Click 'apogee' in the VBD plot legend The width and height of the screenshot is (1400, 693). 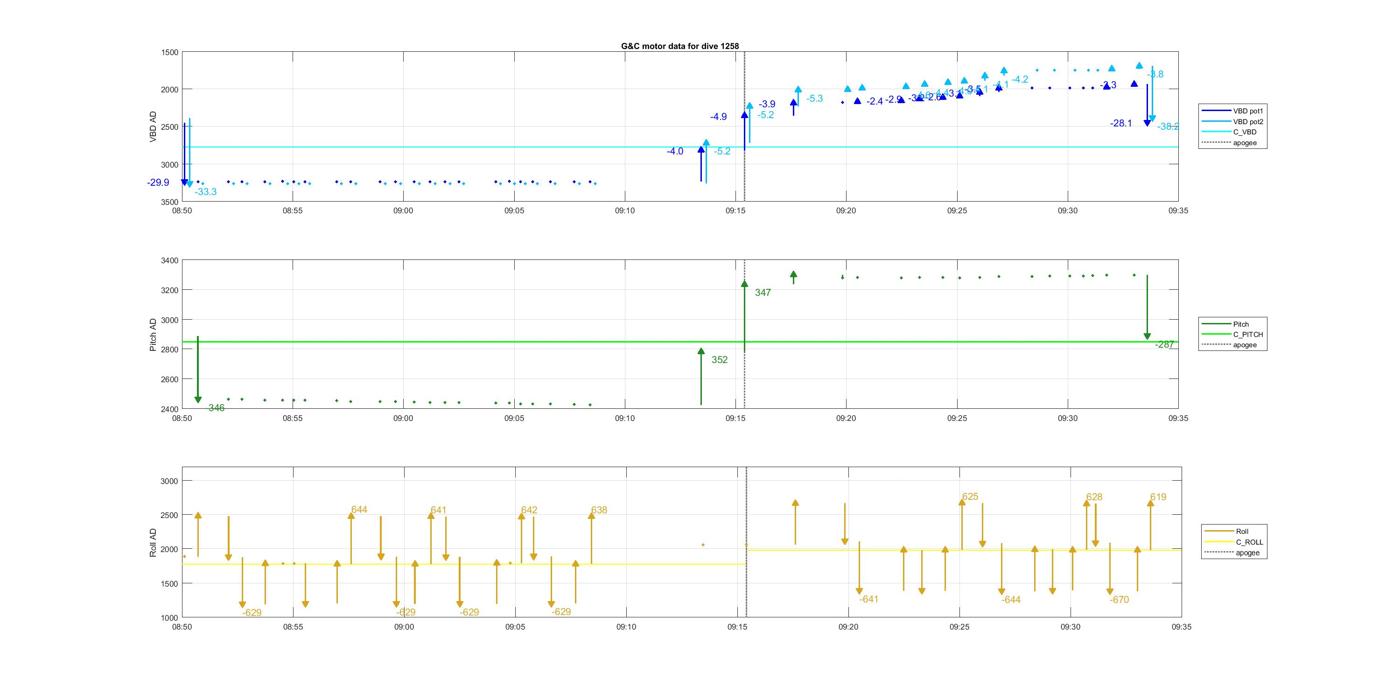1245,142
